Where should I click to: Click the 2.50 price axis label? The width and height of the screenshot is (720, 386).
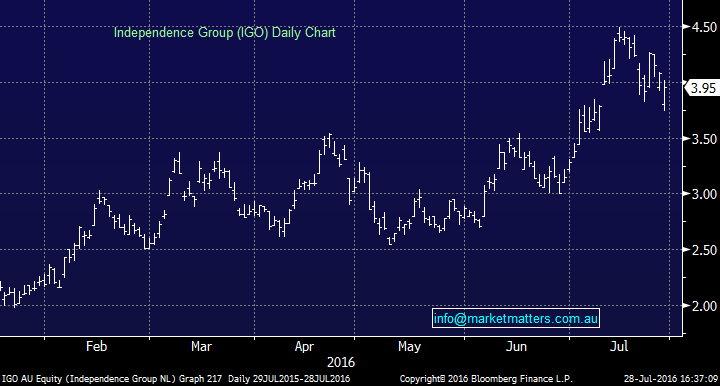tap(704, 250)
